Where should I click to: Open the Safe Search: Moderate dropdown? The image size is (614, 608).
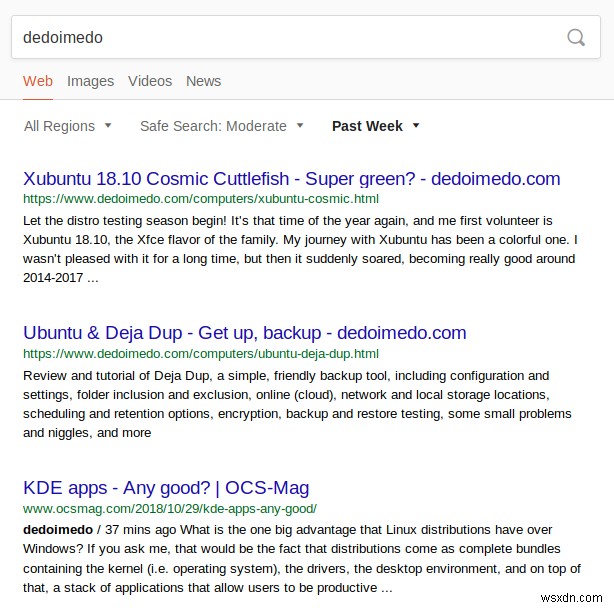coord(222,126)
